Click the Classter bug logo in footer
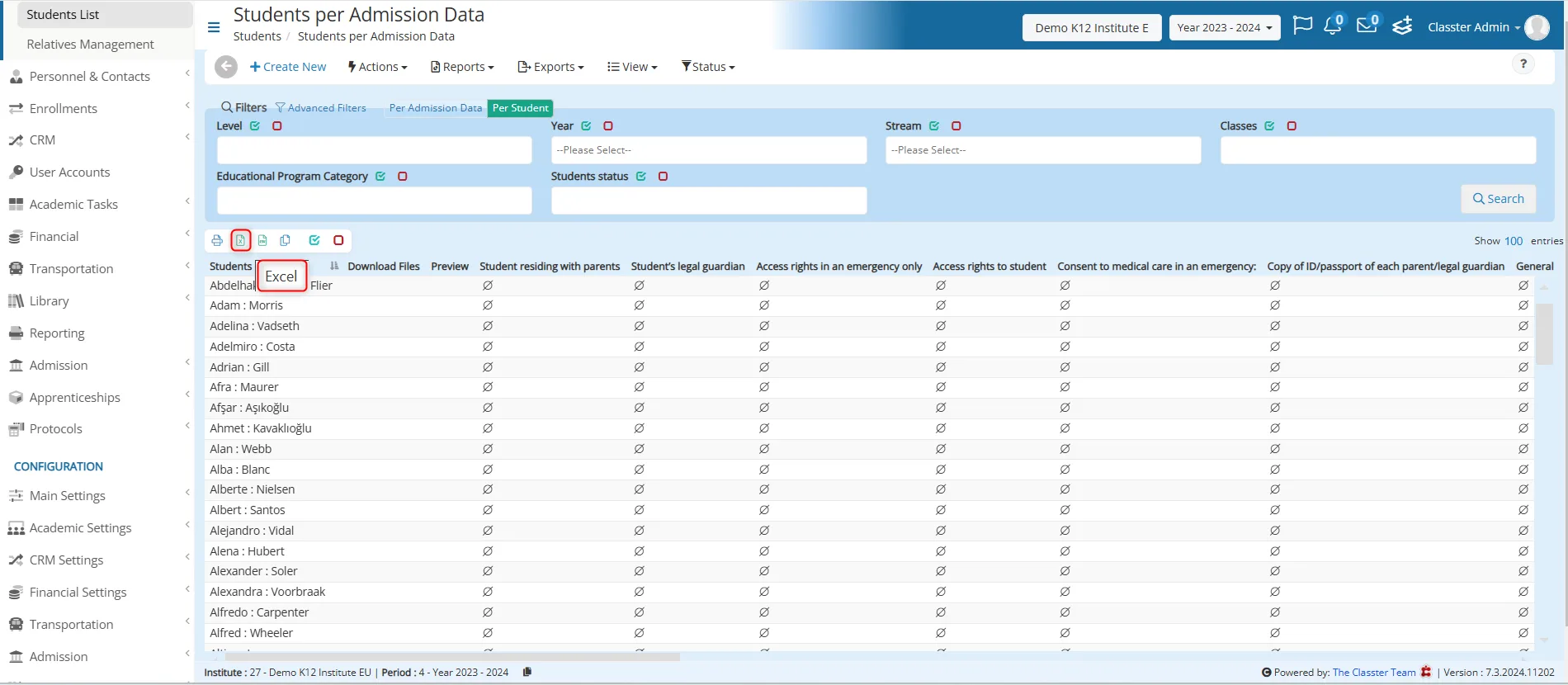Image resolution: width=1568 pixels, height=685 pixels. pos(1426,672)
